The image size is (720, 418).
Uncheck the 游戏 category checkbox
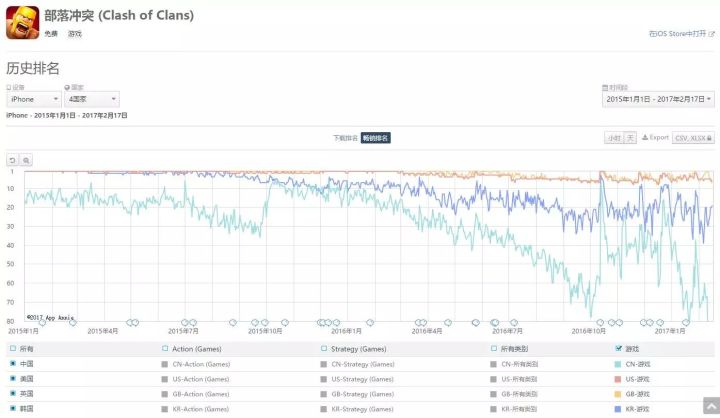[618, 349]
